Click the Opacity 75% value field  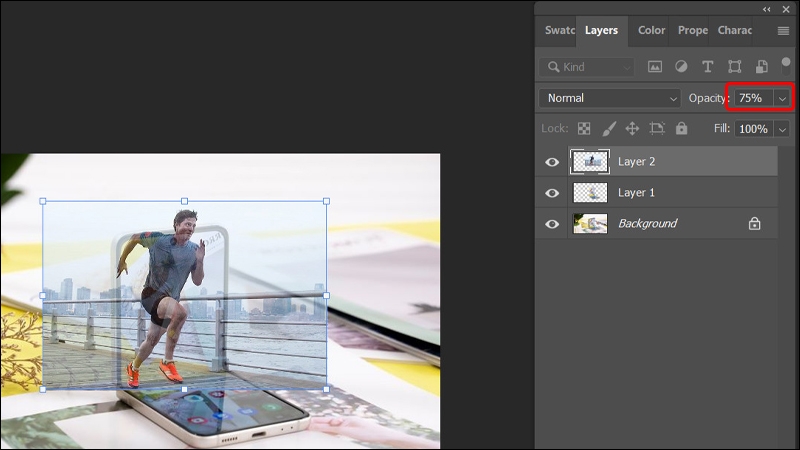(754, 98)
